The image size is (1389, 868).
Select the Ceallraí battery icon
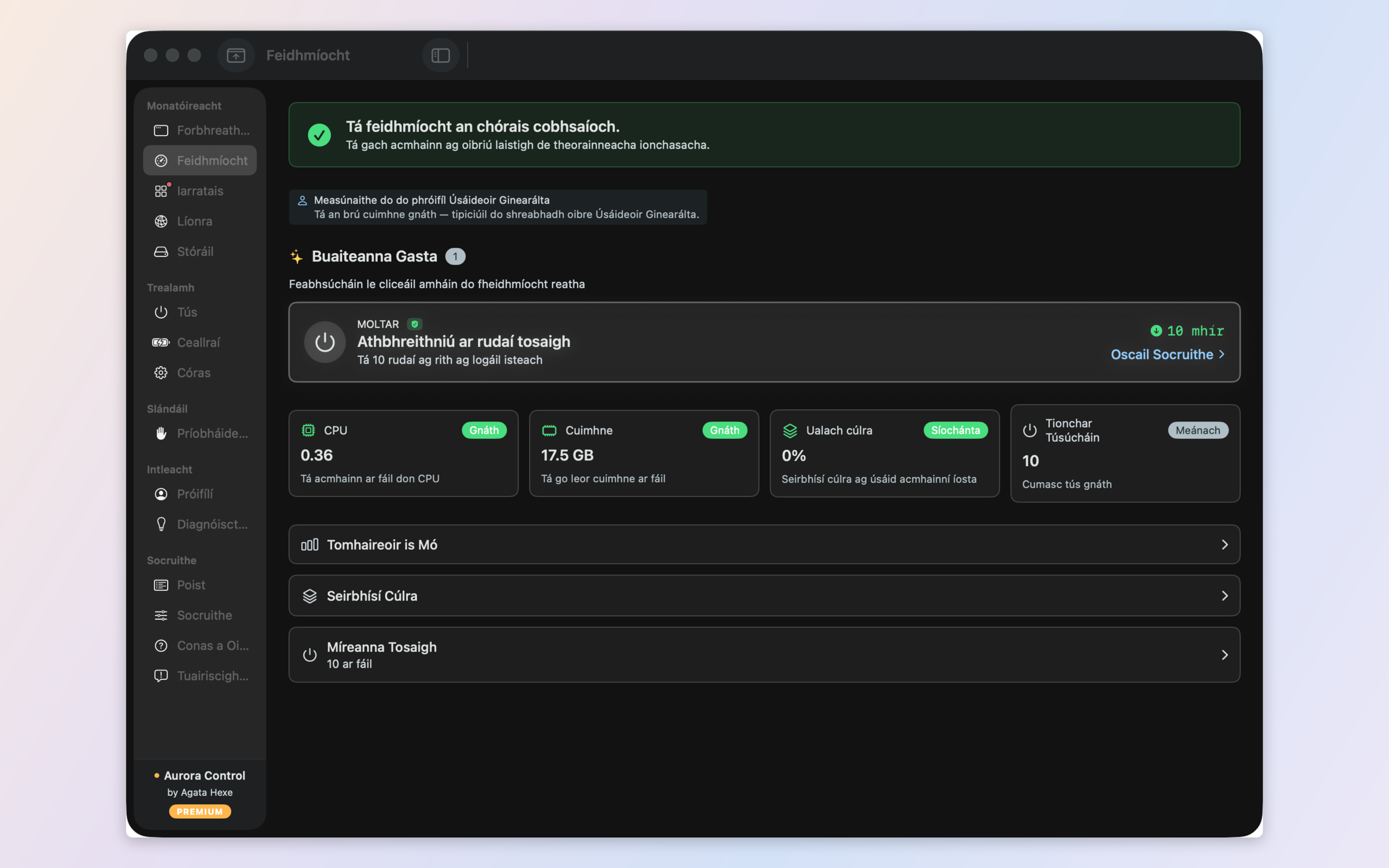tap(161, 343)
